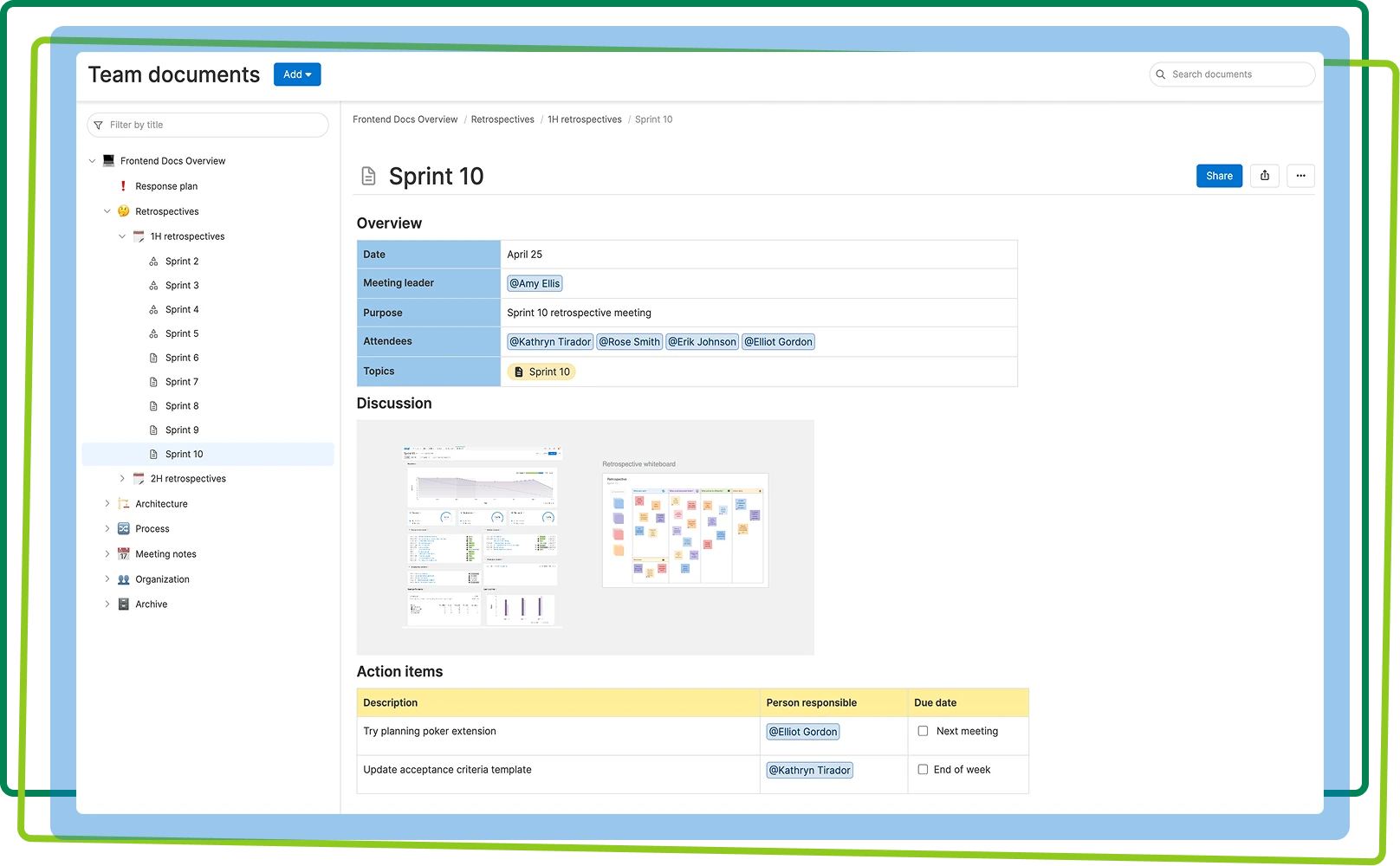The height and width of the screenshot is (866, 1400).
Task: Click the Sprint 5 whiteboard icon
Action: coord(153,333)
